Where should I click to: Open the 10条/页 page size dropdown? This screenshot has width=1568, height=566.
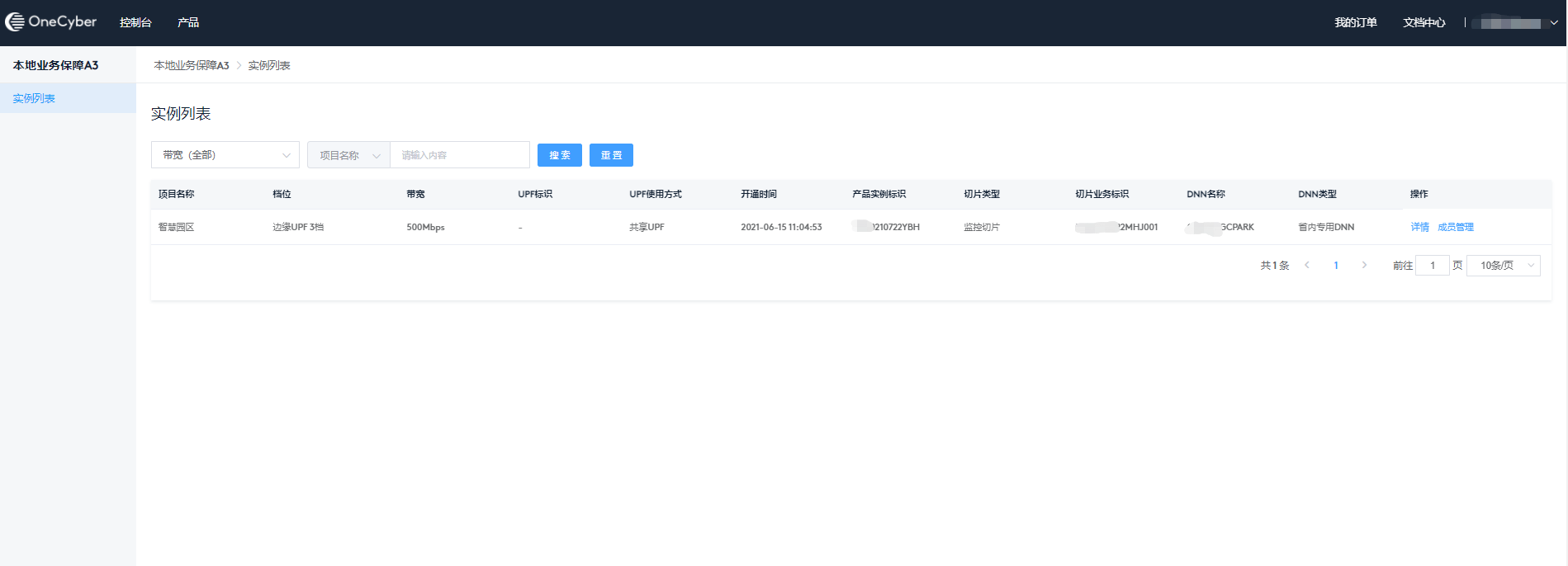pyautogui.click(x=1503, y=265)
